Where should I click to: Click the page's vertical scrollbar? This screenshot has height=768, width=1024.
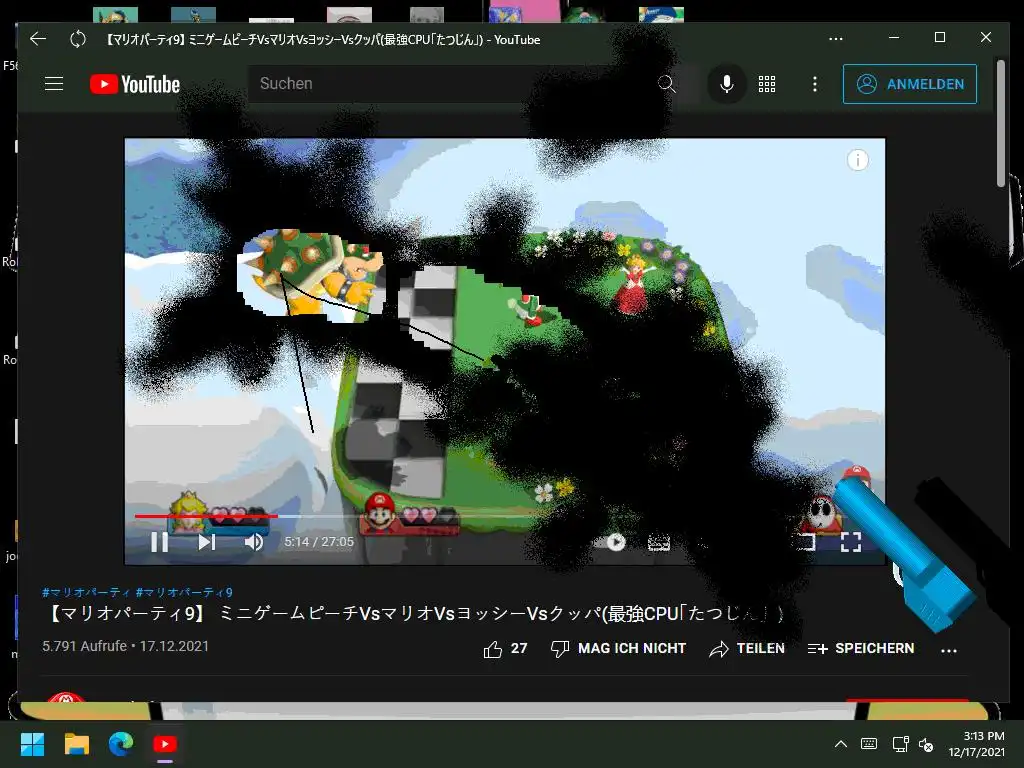click(1000, 124)
